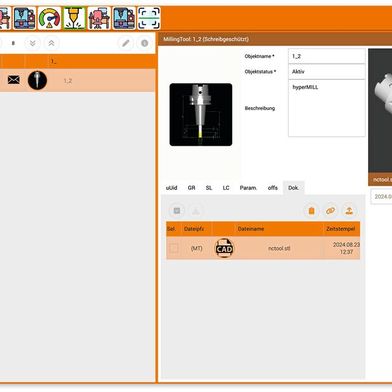Viewport: 392px width, 392px height.
Task: Click the chain link icon in the documents toolbar
Action: 330,211
